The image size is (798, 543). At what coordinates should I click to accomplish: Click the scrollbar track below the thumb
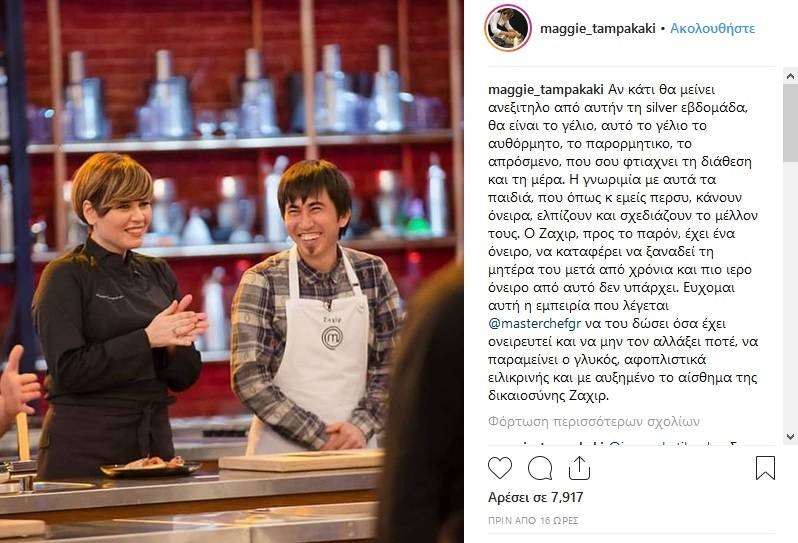(790, 295)
